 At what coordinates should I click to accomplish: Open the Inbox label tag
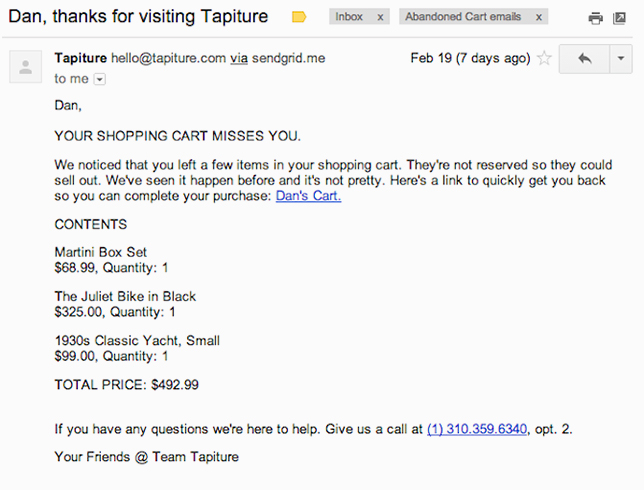349,17
